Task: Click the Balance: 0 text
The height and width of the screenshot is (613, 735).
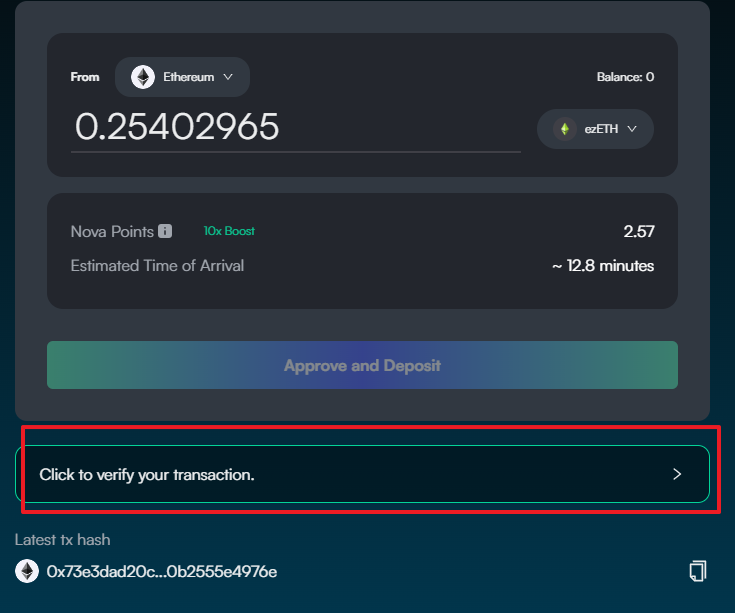Action: click(625, 77)
